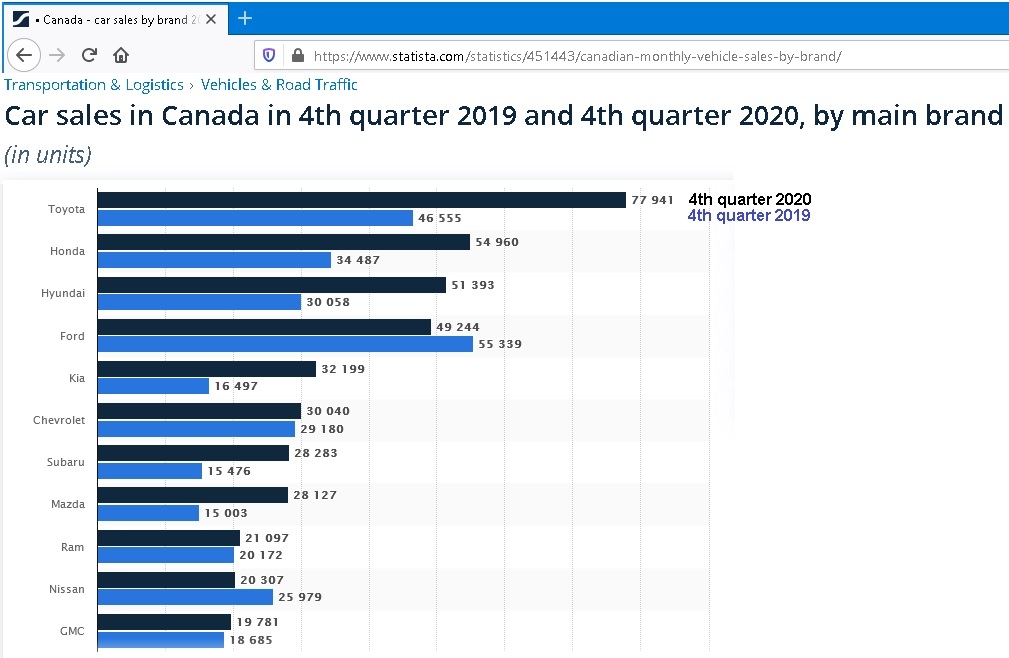View site security via the padlock icon

[x=297, y=55]
